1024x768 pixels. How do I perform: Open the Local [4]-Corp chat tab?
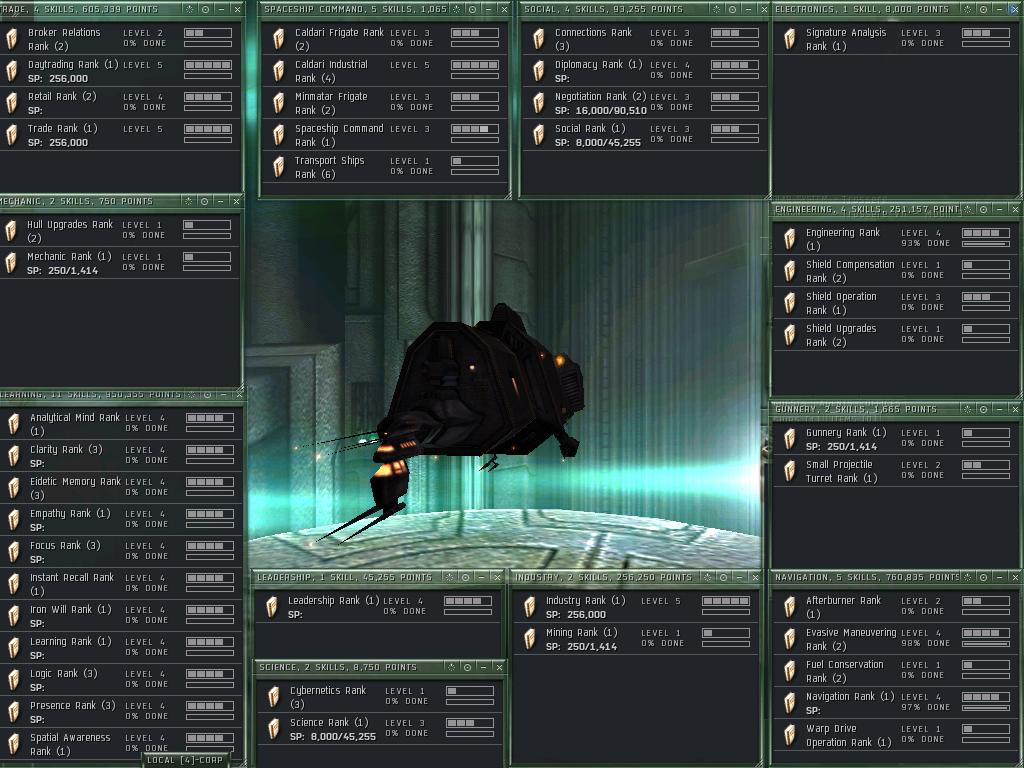point(185,760)
